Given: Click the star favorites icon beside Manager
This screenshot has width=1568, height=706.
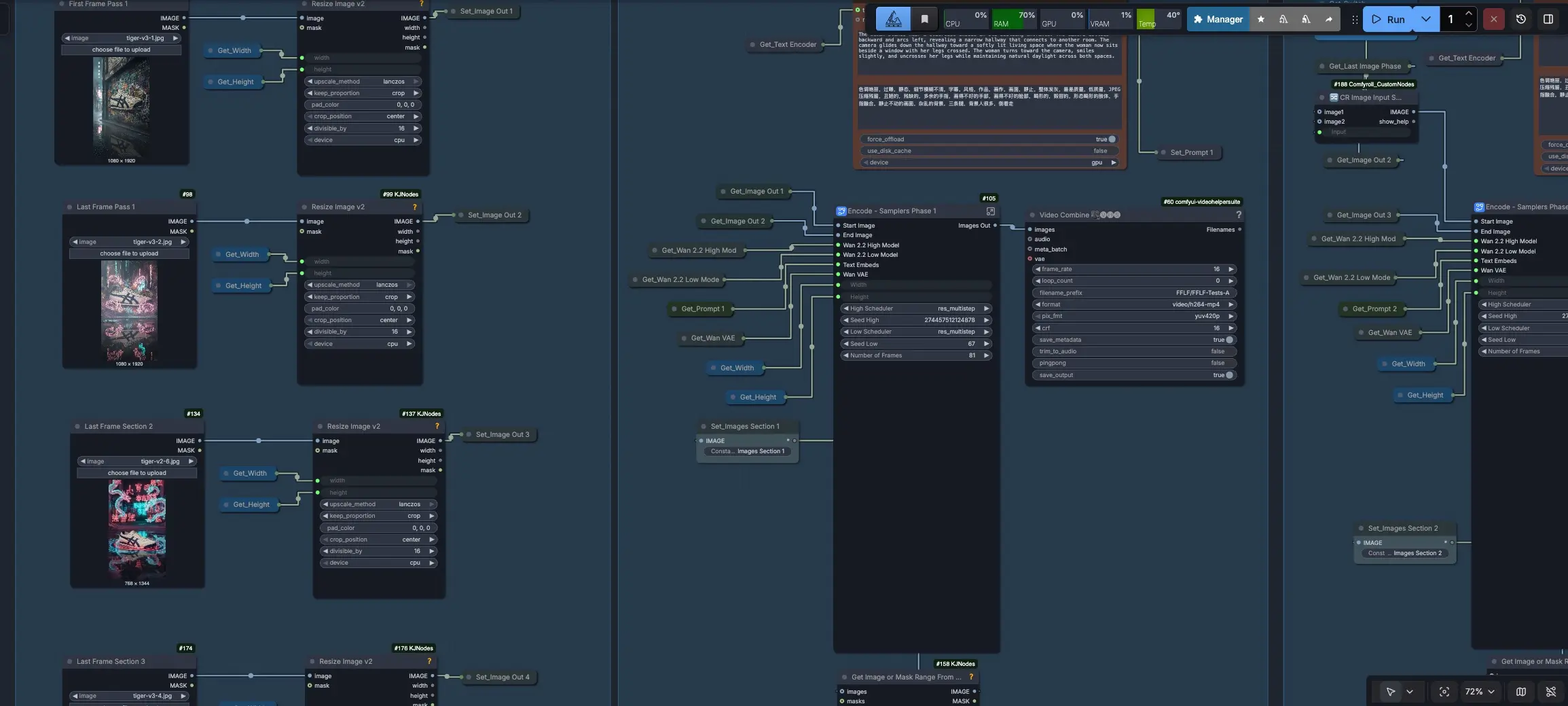Looking at the screenshot, I should click(x=1260, y=19).
